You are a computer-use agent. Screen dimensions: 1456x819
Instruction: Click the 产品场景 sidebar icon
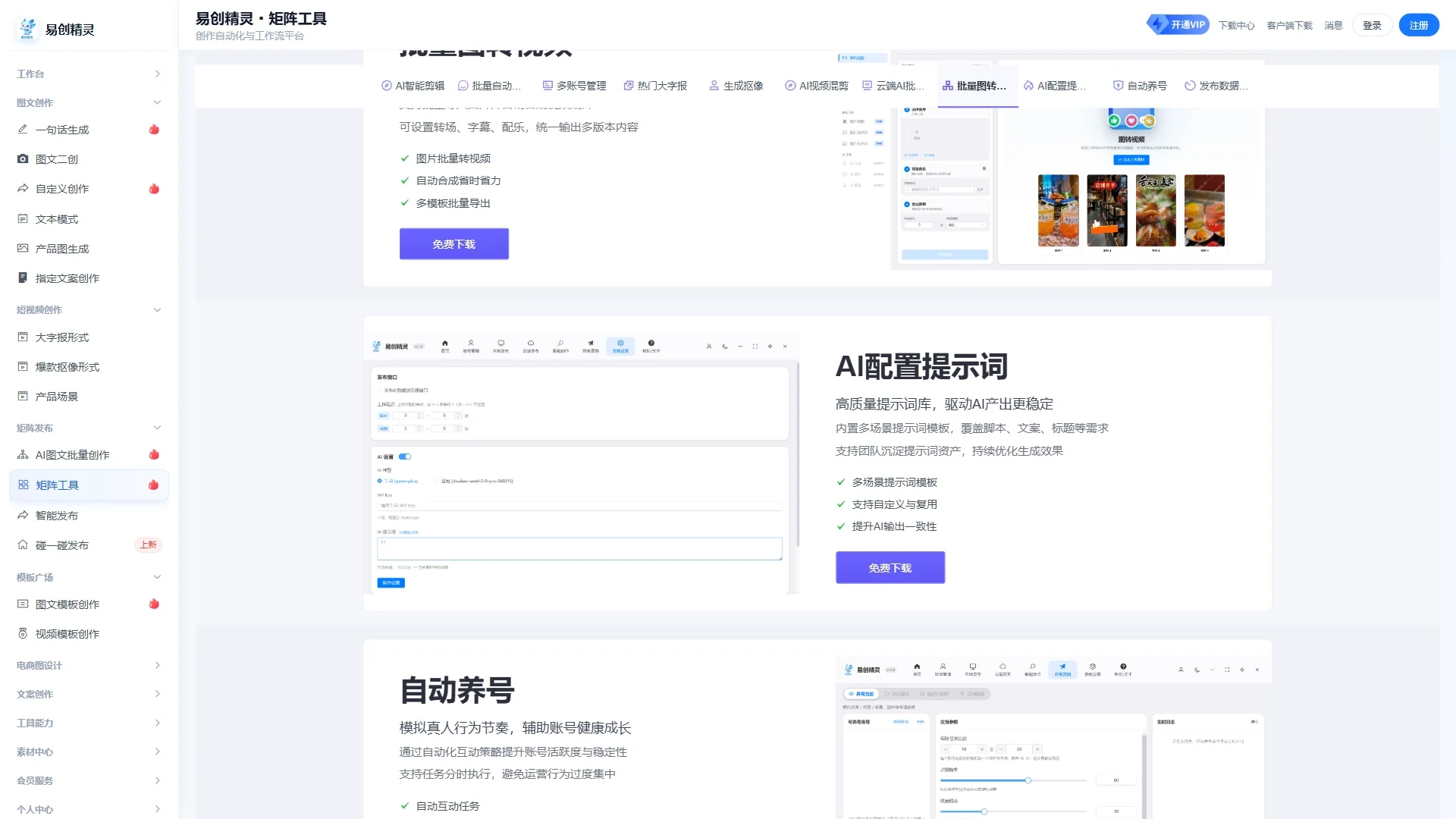tap(23, 397)
